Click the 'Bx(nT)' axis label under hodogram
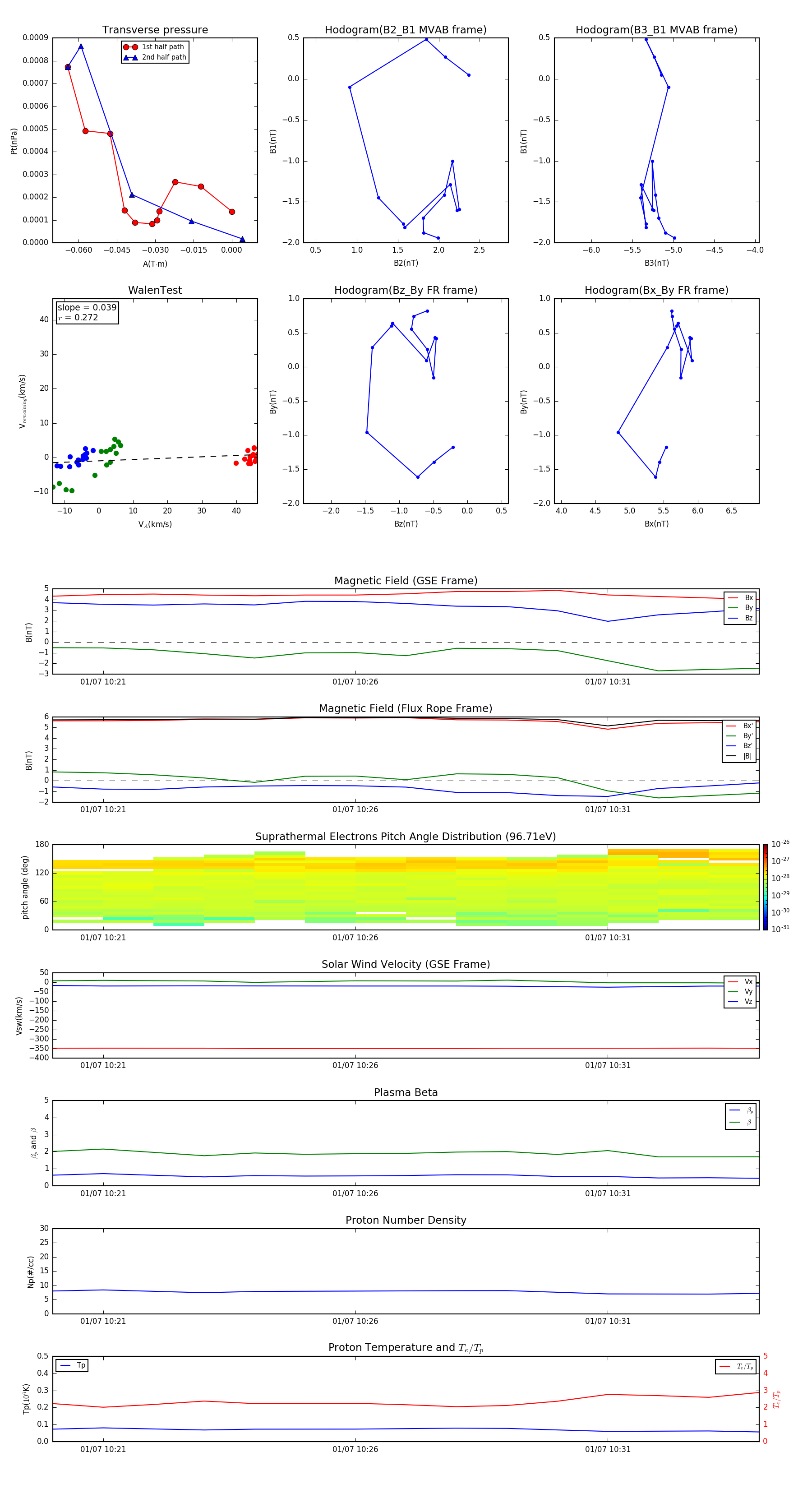The image size is (812, 1489). pos(656,524)
